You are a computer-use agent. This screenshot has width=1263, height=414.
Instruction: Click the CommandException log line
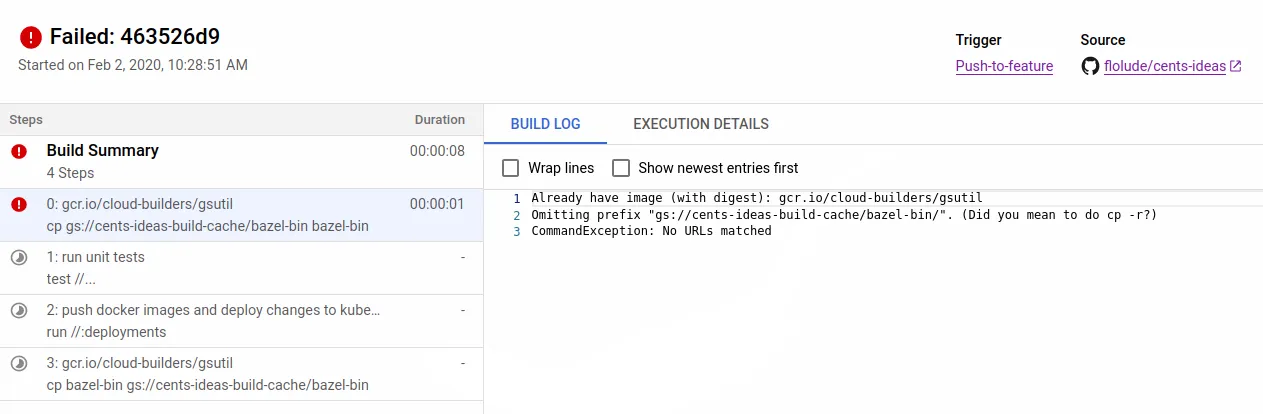coord(651,231)
